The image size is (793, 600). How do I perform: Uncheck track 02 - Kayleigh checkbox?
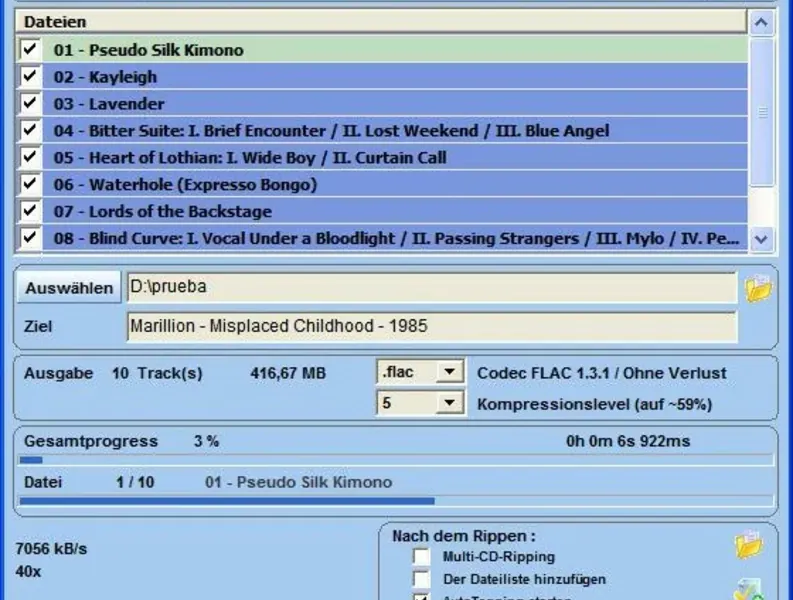29,76
